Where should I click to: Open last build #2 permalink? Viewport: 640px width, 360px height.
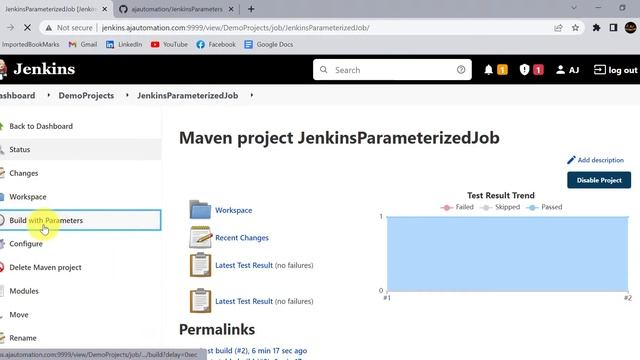pos(256,351)
